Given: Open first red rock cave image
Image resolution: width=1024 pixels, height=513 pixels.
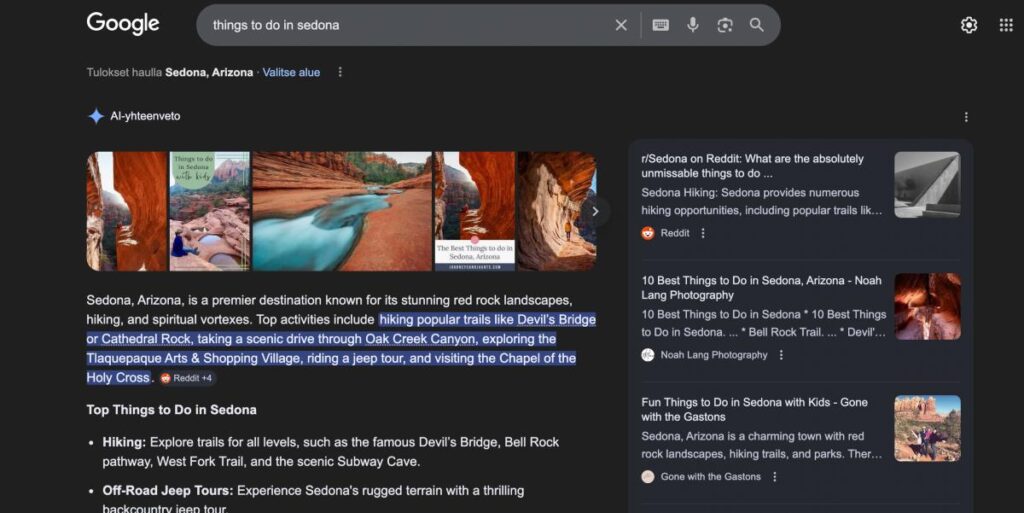Looking at the screenshot, I should [x=127, y=211].
